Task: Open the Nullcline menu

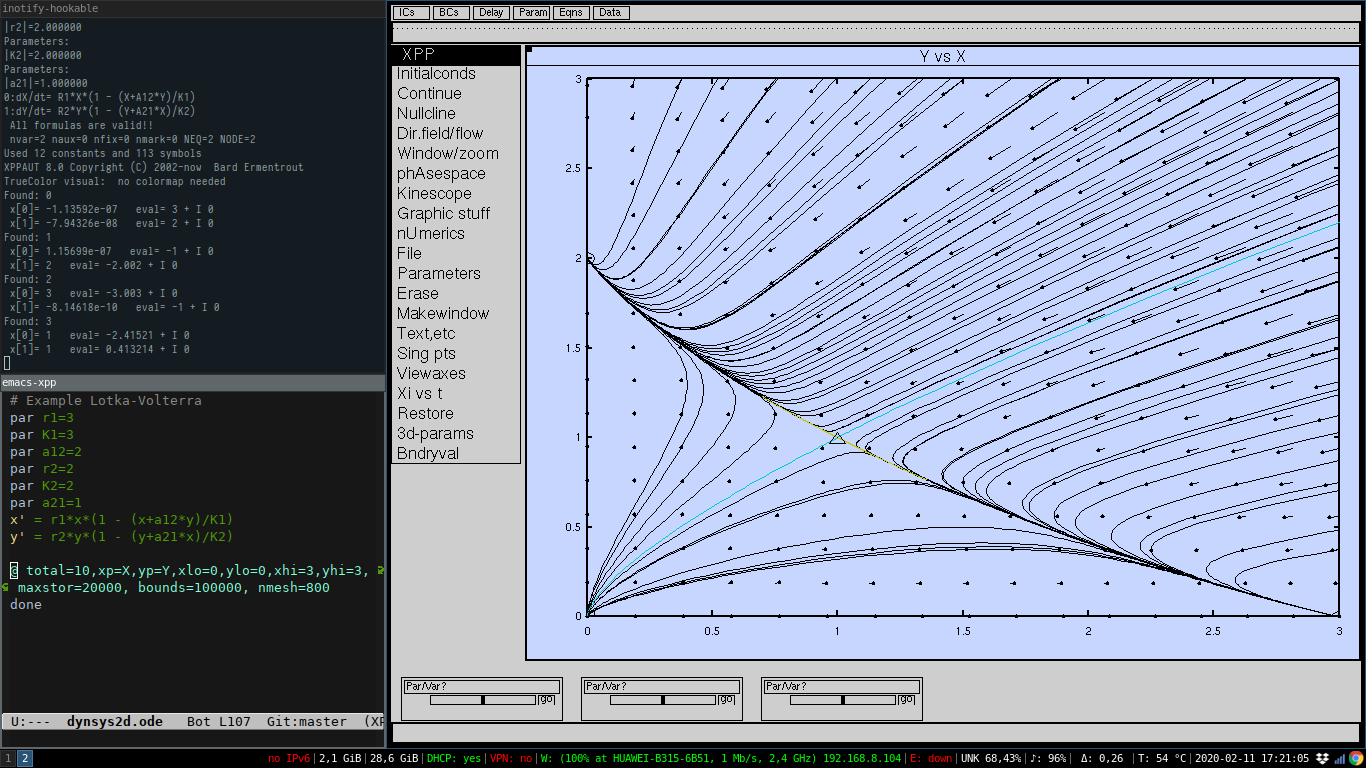Action: [456, 114]
